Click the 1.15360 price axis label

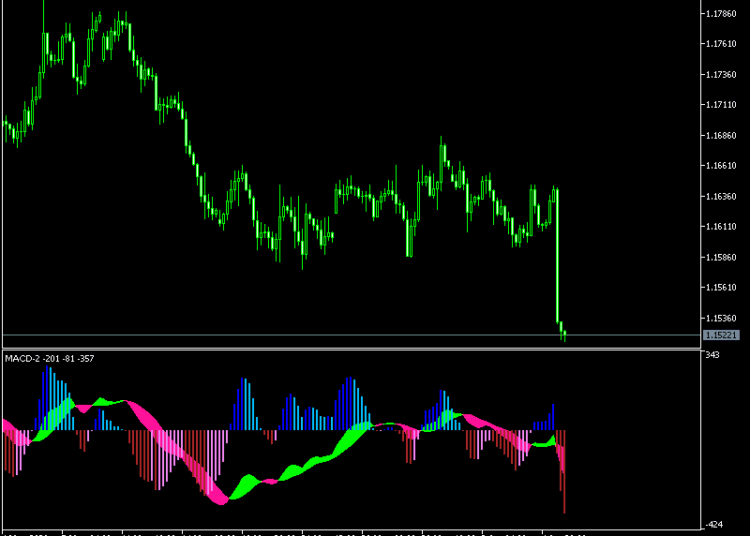tap(721, 318)
